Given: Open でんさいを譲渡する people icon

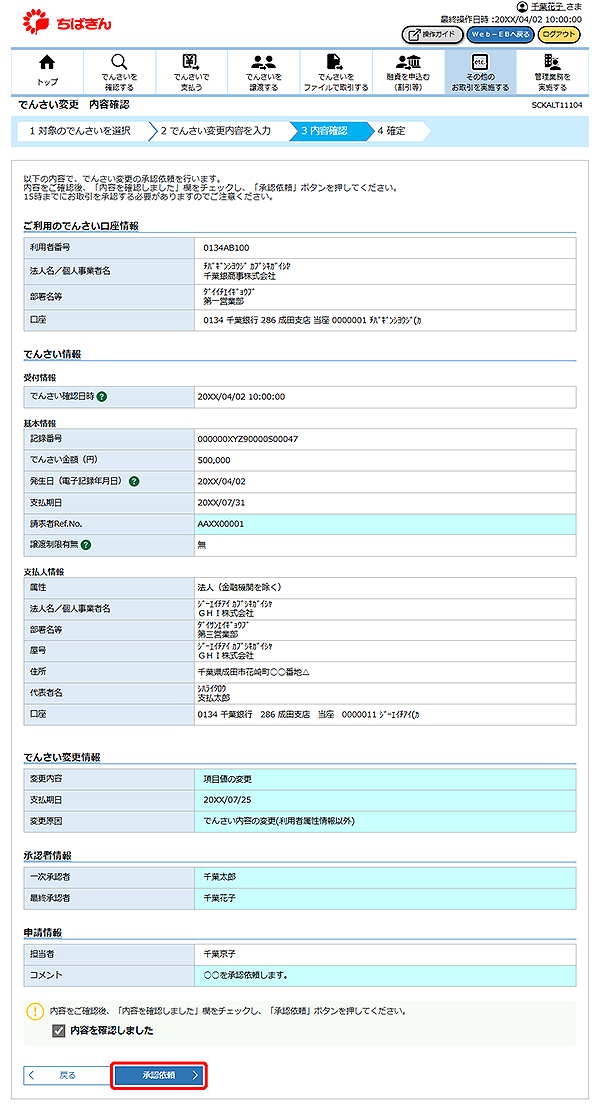Looking at the screenshot, I should point(263,70).
